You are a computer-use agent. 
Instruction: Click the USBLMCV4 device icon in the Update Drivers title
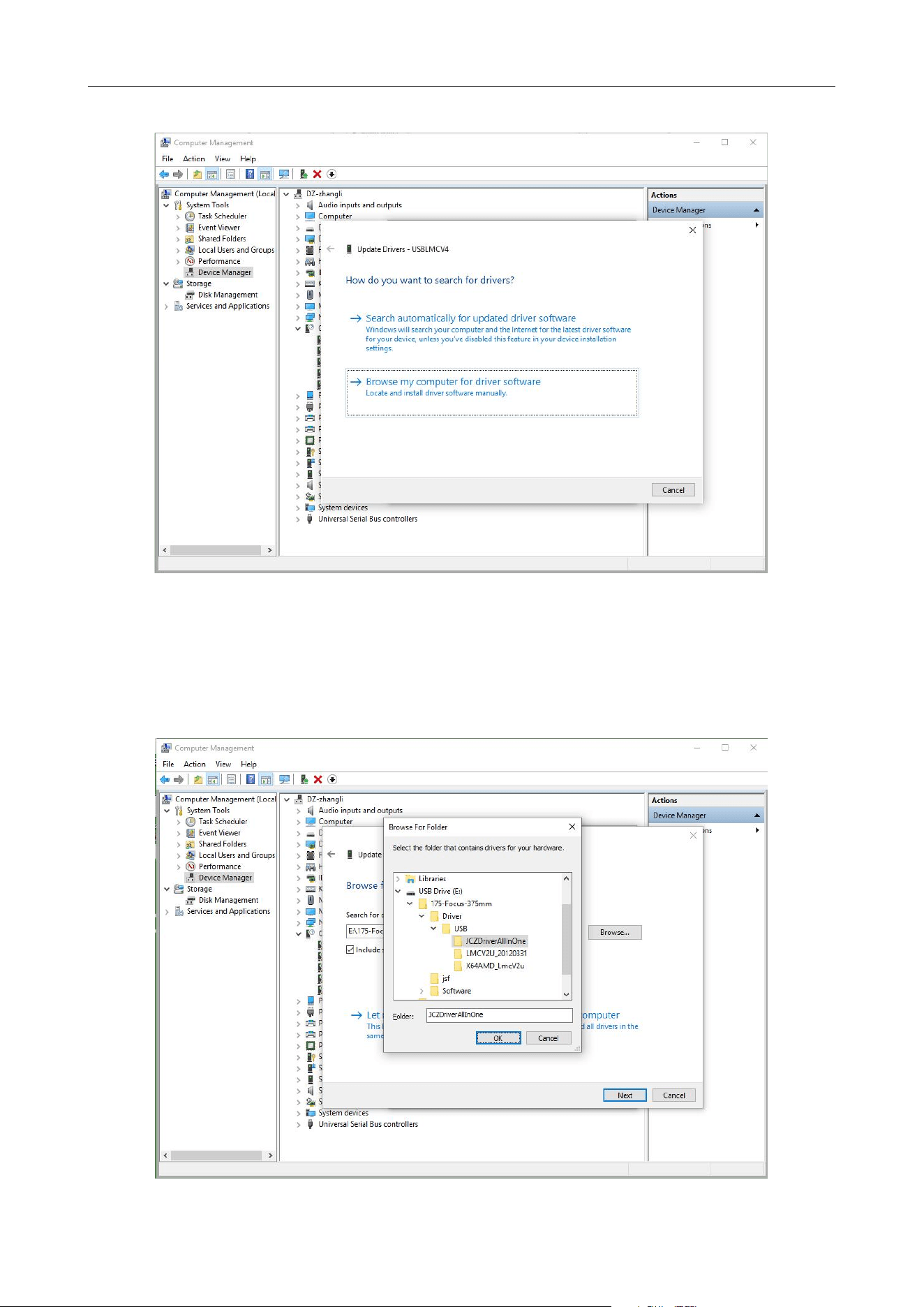pos(349,249)
